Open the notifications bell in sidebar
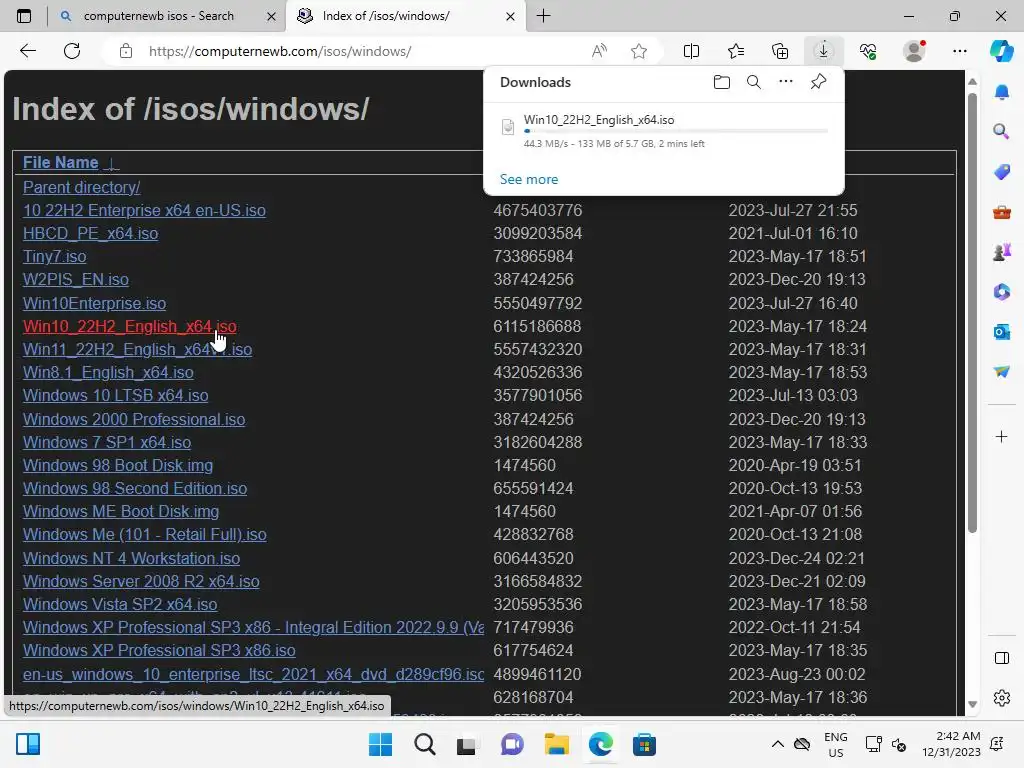This screenshot has height=768, width=1024. (x=1002, y=92)
